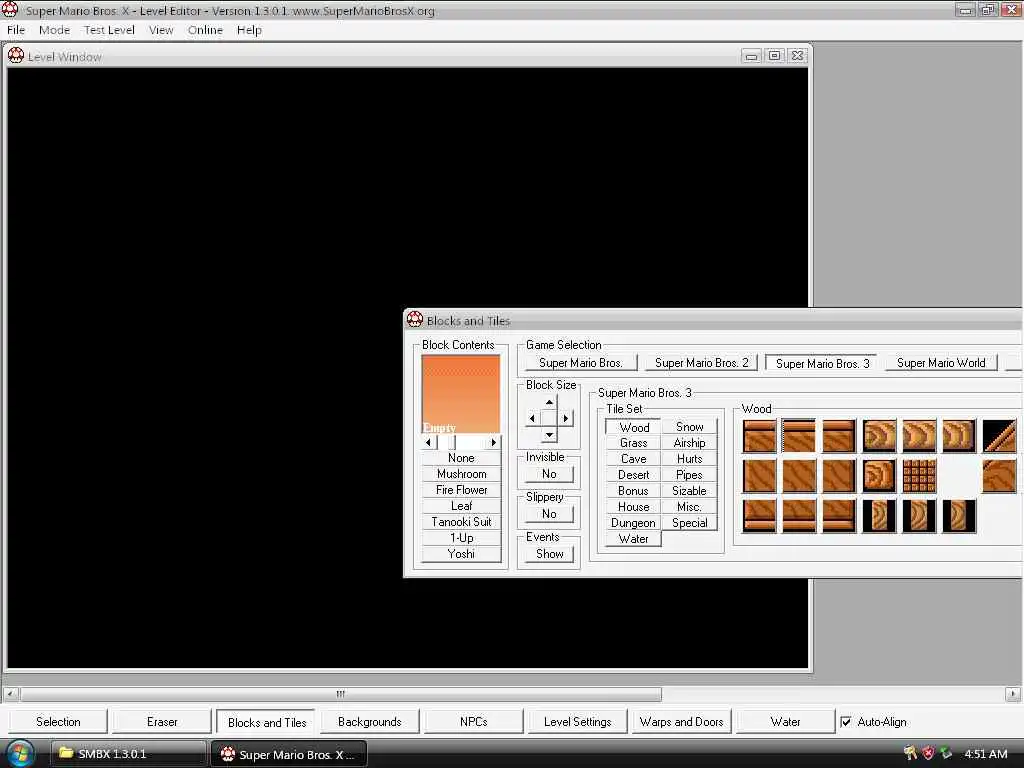The width and height of the screenshot is (1024, 768).
Task: Select the single rounded wood log block
Action: 879,475
